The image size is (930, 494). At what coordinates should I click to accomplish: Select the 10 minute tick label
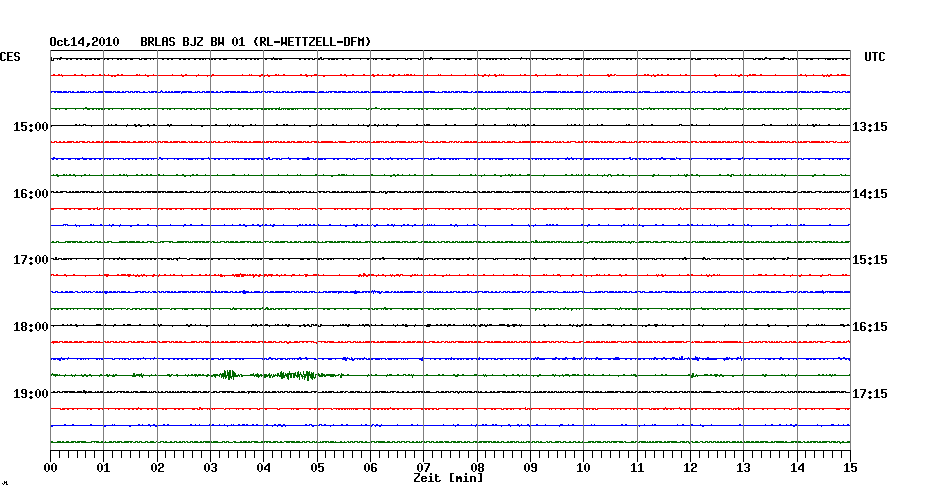[583, 468]
